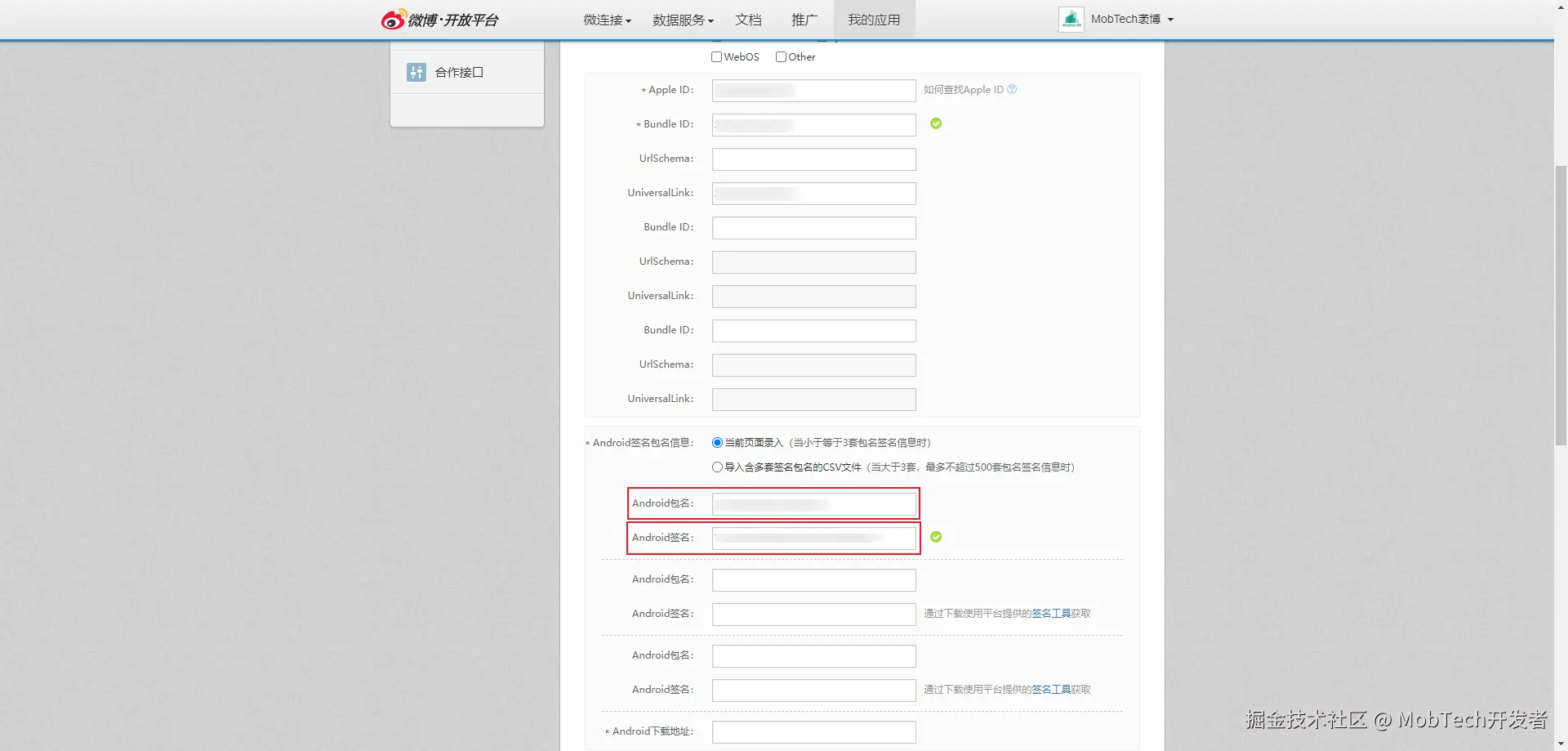
Task: Open the 合作接口 sidebar icon
Action: 416,72
